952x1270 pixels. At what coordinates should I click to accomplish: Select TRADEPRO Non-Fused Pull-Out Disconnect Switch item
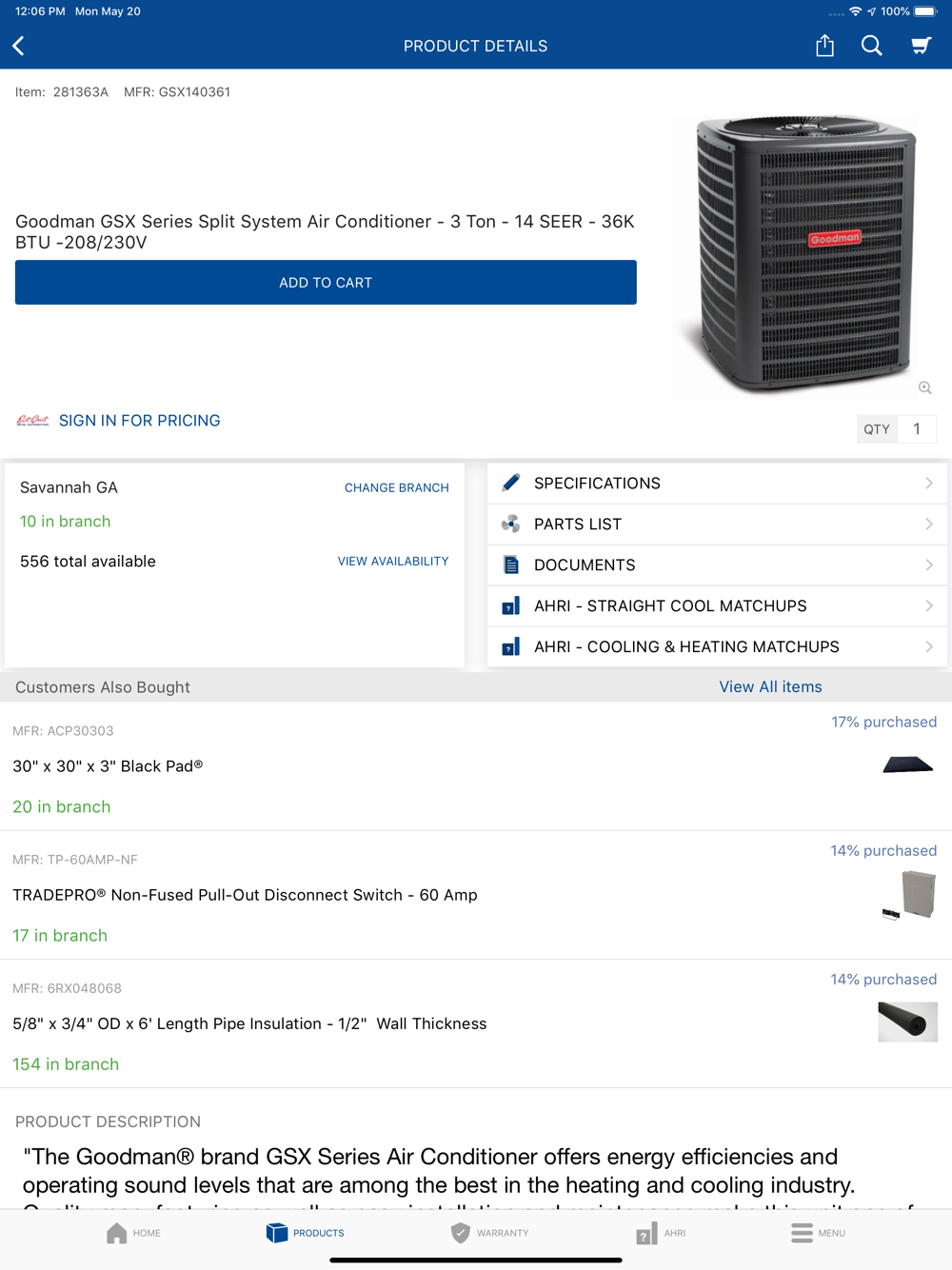[476, 895]
